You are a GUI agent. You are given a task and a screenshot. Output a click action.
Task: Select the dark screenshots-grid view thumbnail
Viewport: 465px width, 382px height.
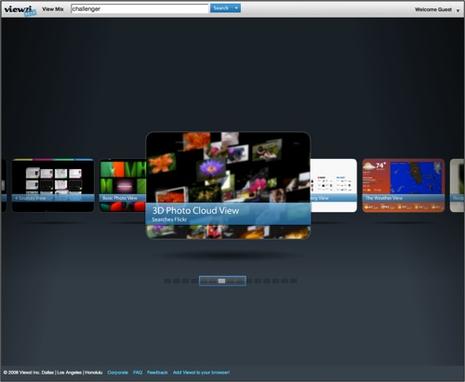pos(53,185)
